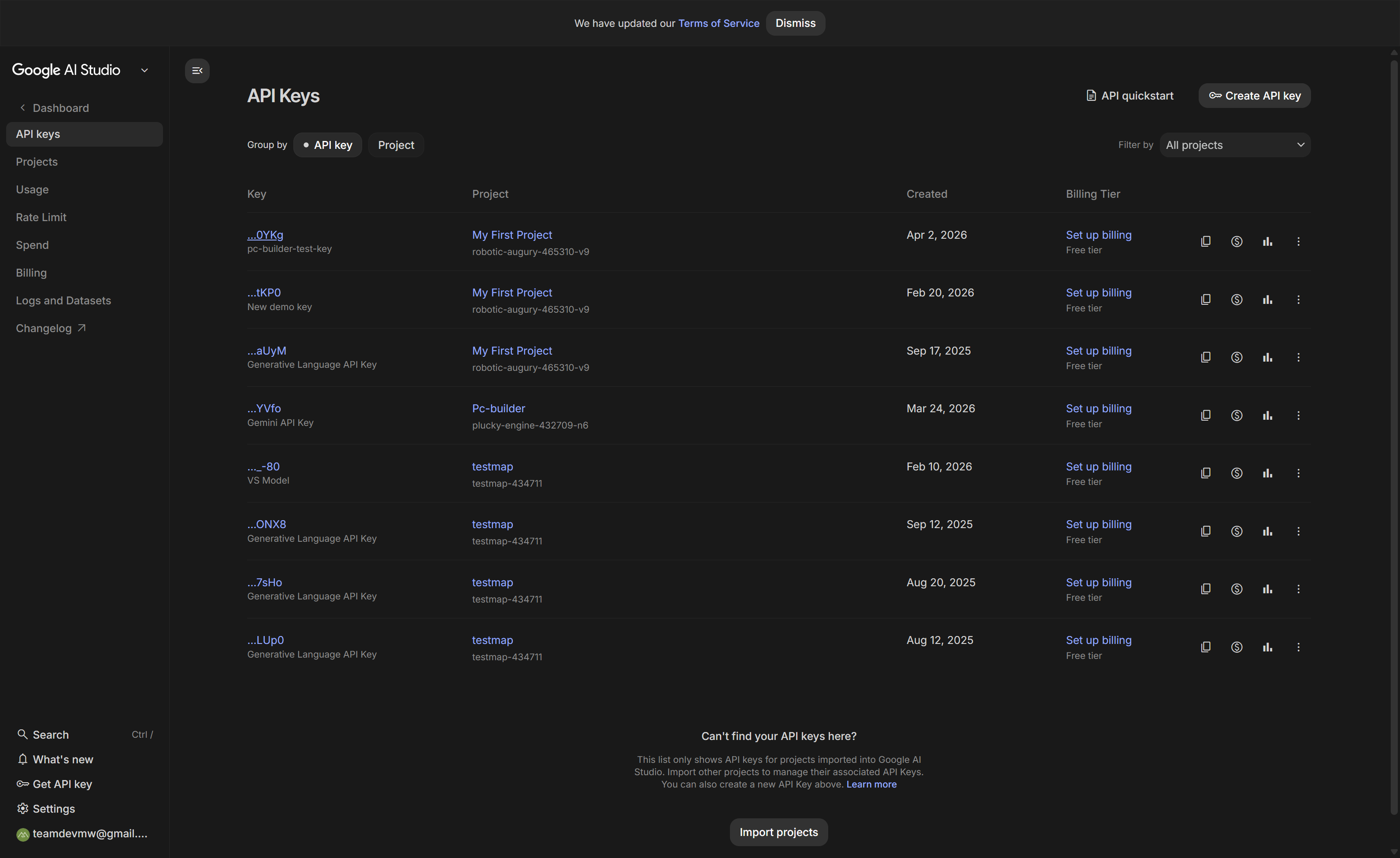The width and height of the screenshot is (1400, 858).
Task: Open more options for ...ONX8 key
Action: [x=1298, y=531]
